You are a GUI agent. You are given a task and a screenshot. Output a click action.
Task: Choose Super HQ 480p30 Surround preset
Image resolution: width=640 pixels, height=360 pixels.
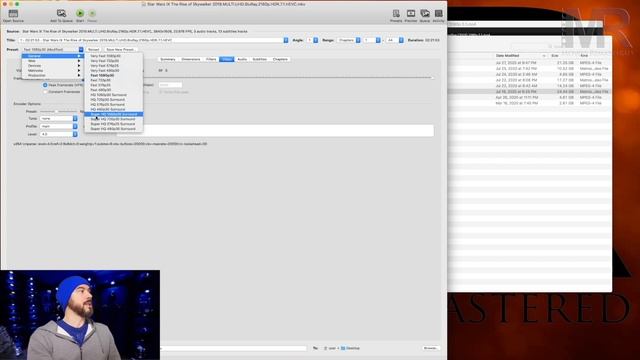113,129
